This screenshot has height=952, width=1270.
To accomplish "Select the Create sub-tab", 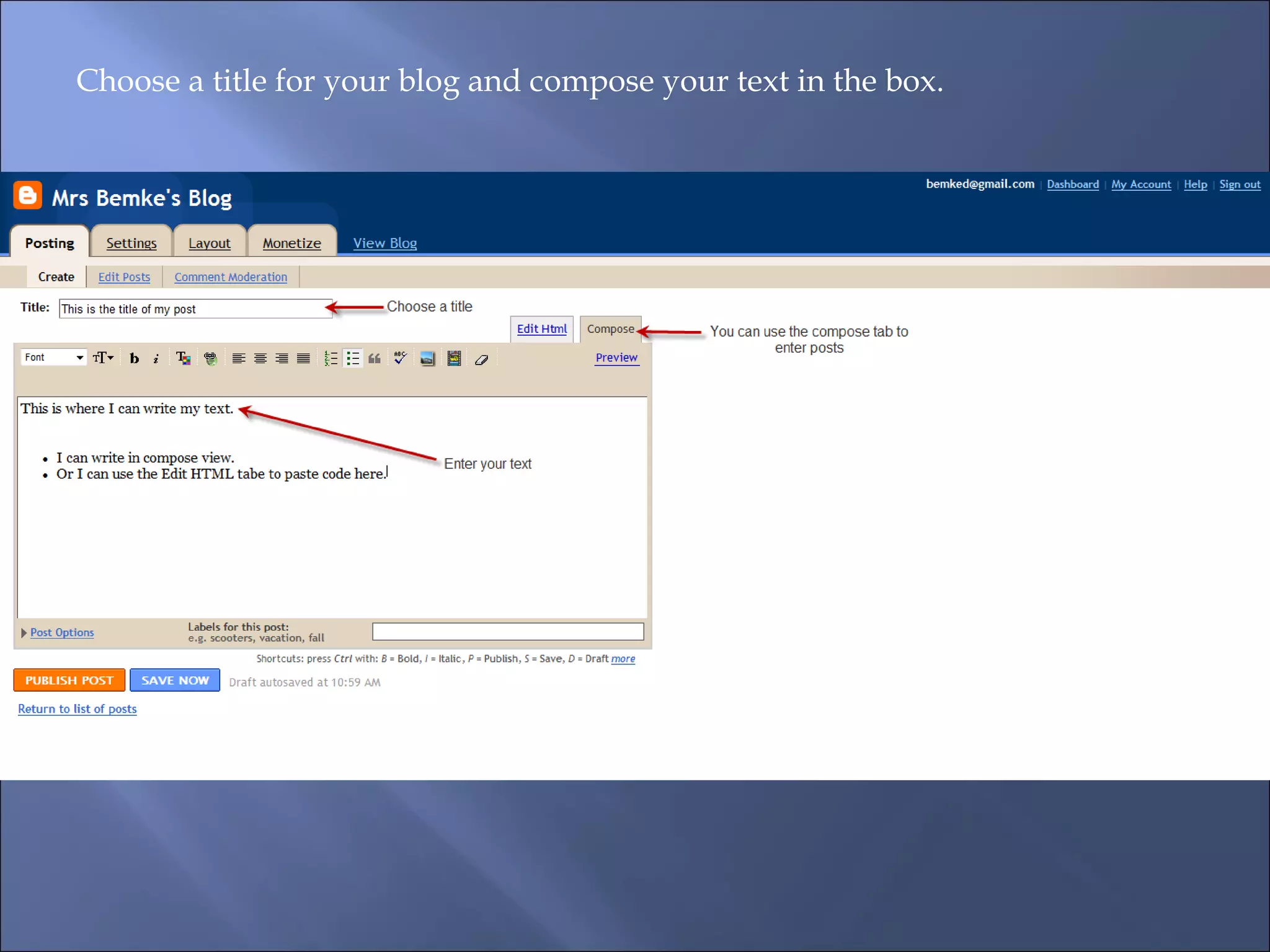I will coord(56,276).
